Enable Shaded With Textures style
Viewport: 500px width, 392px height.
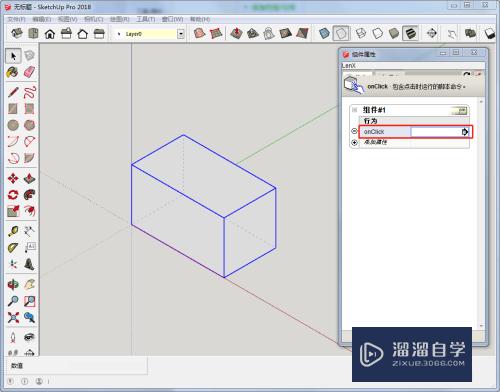pyautogui.click(x=410, y=33)
